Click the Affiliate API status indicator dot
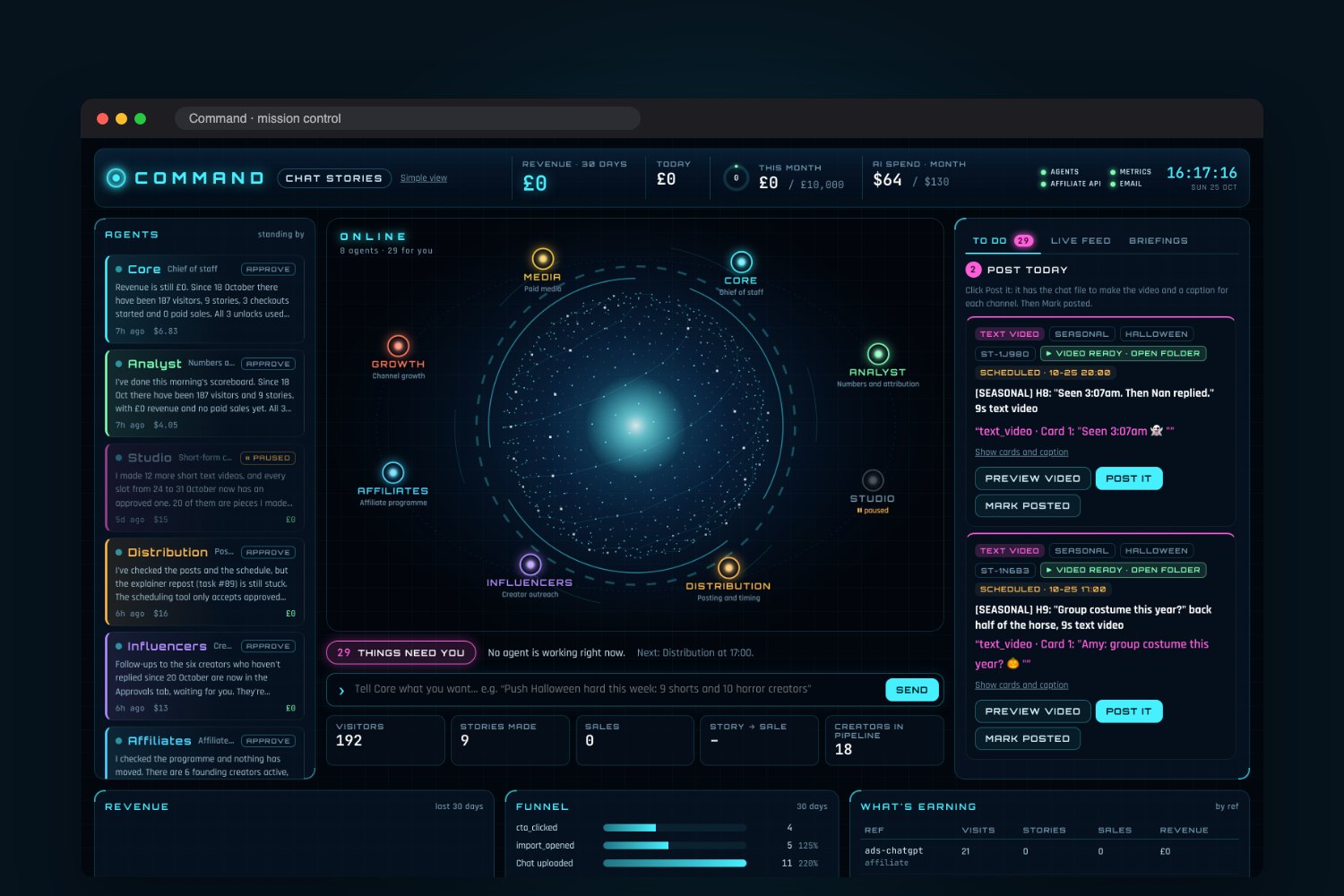Image resolution: width=1344 pixels, height=896 pixels. point(1043,184)
